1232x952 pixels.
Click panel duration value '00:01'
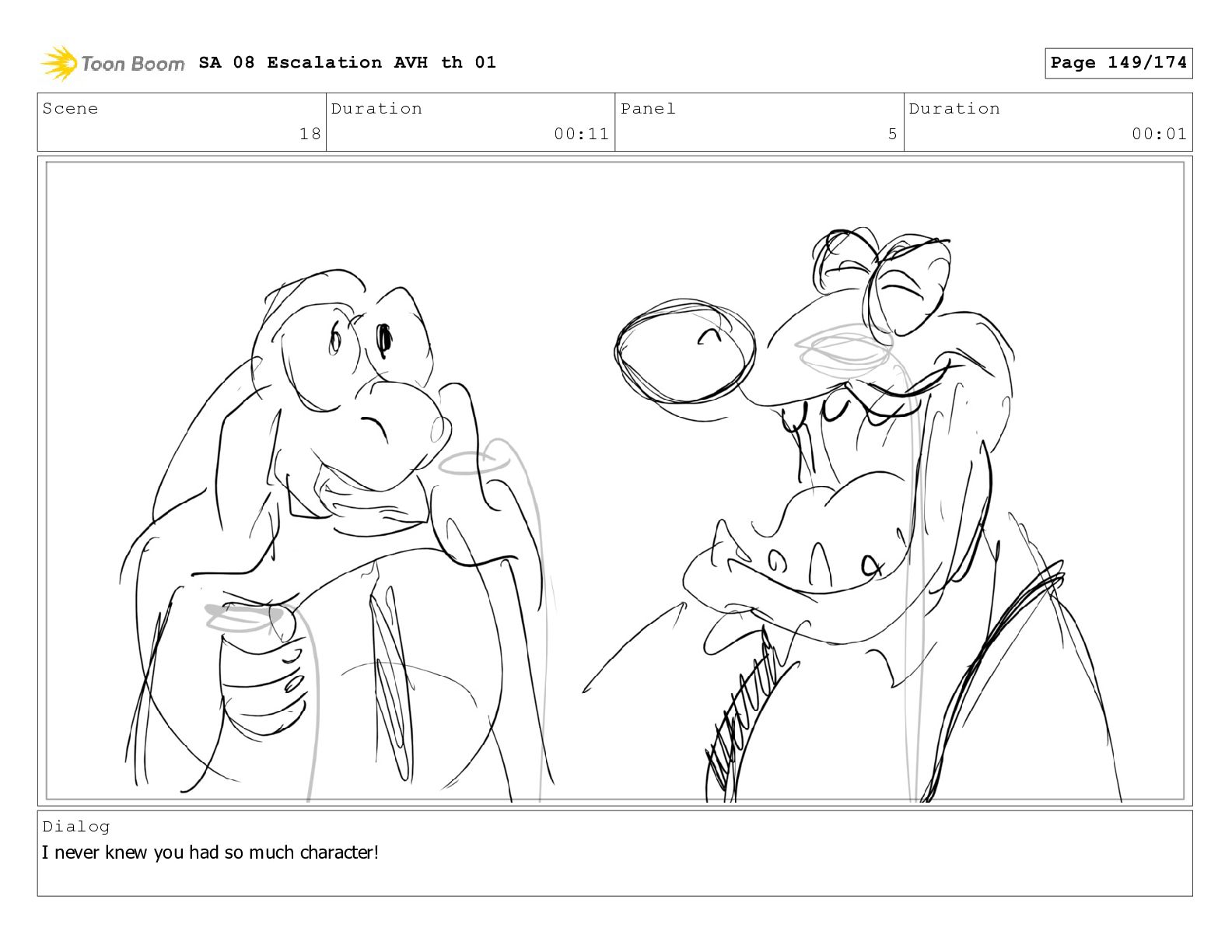click(x=1159, y=134)
